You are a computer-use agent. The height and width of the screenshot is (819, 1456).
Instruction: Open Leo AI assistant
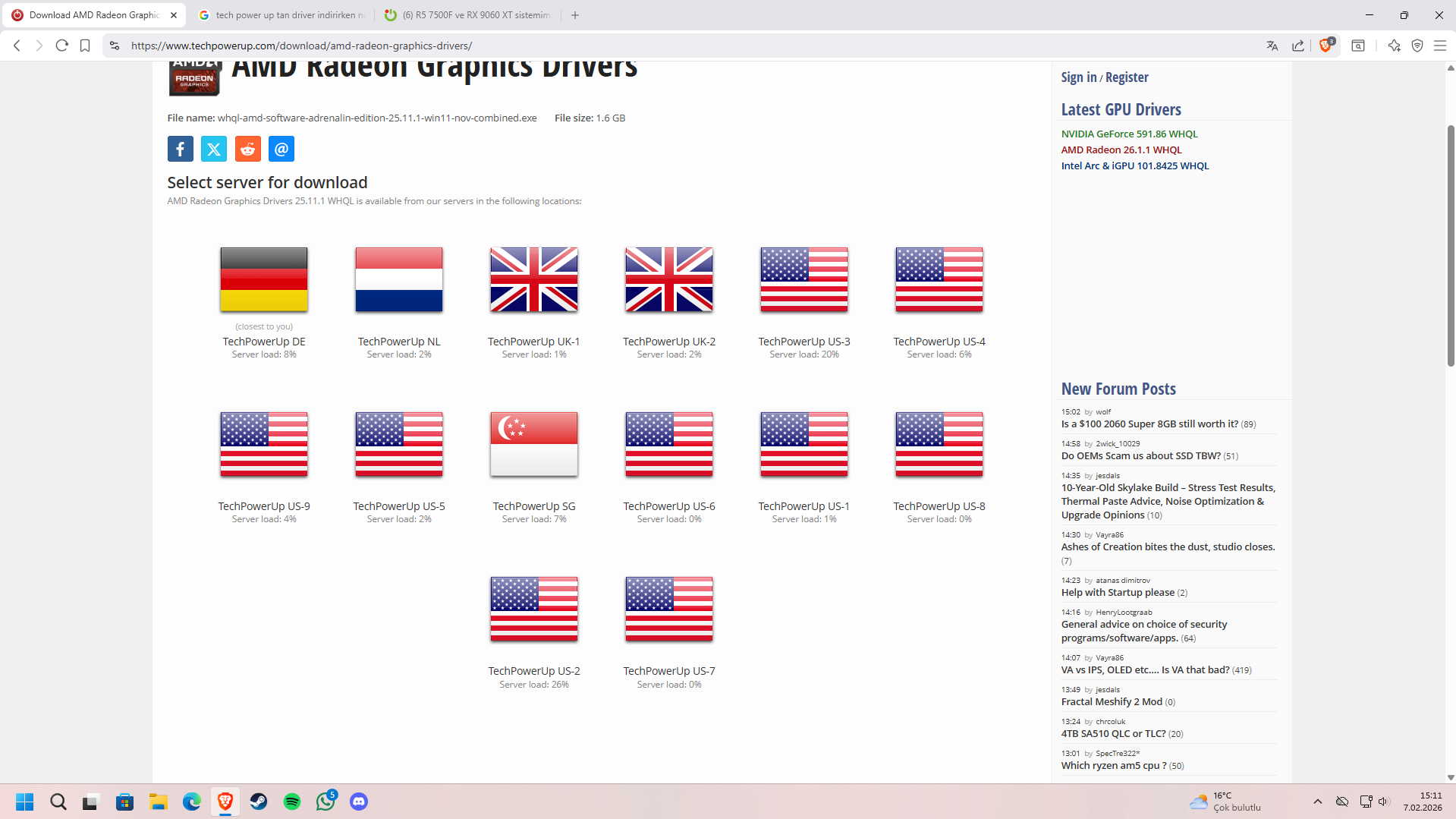(1394, 46)
